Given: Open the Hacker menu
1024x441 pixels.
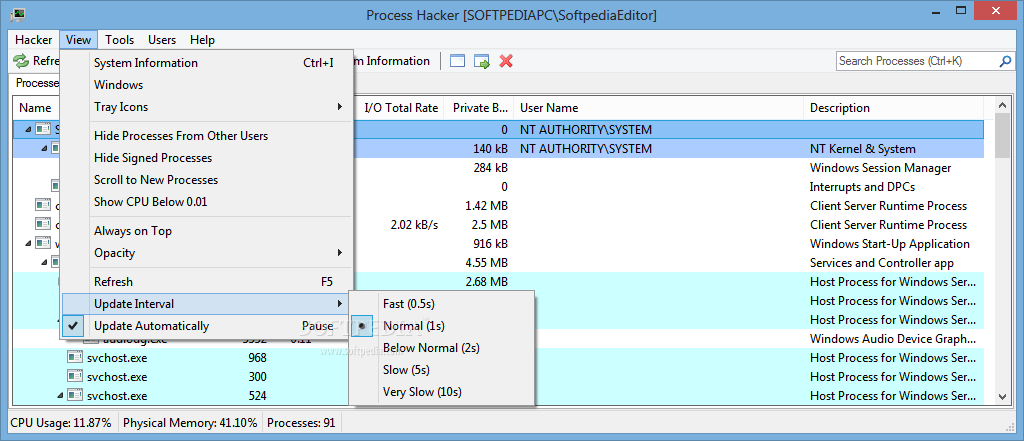Looking at the screenshot, I should [x=33, y=40].
